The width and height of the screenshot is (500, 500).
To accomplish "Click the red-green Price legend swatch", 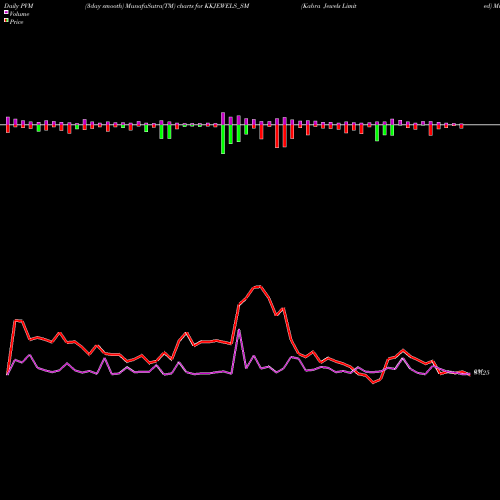I will point(6,21).
